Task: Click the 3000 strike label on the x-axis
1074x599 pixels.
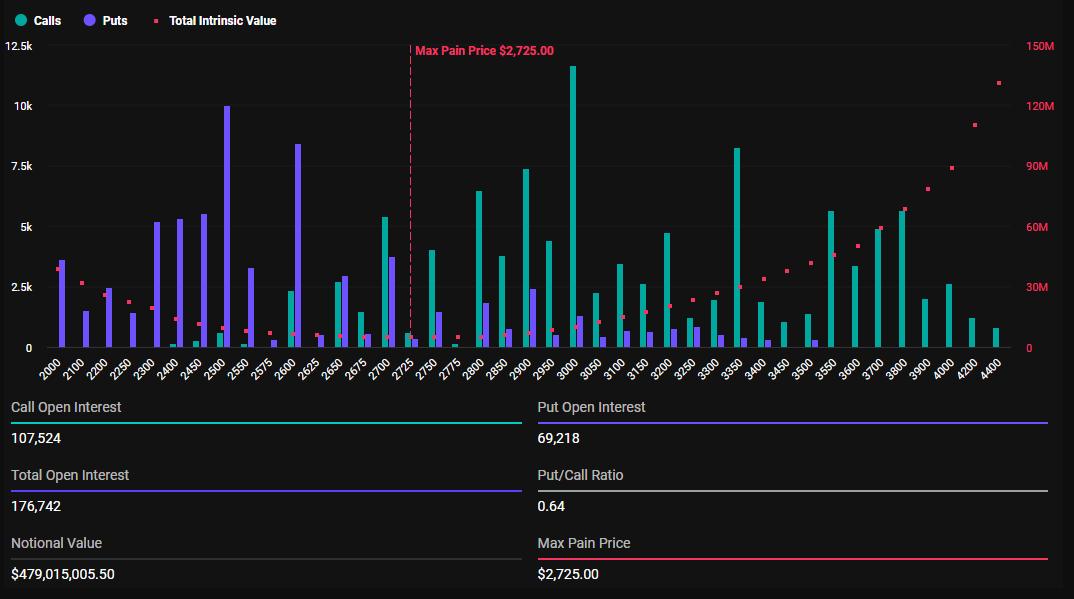Action: 568,368
